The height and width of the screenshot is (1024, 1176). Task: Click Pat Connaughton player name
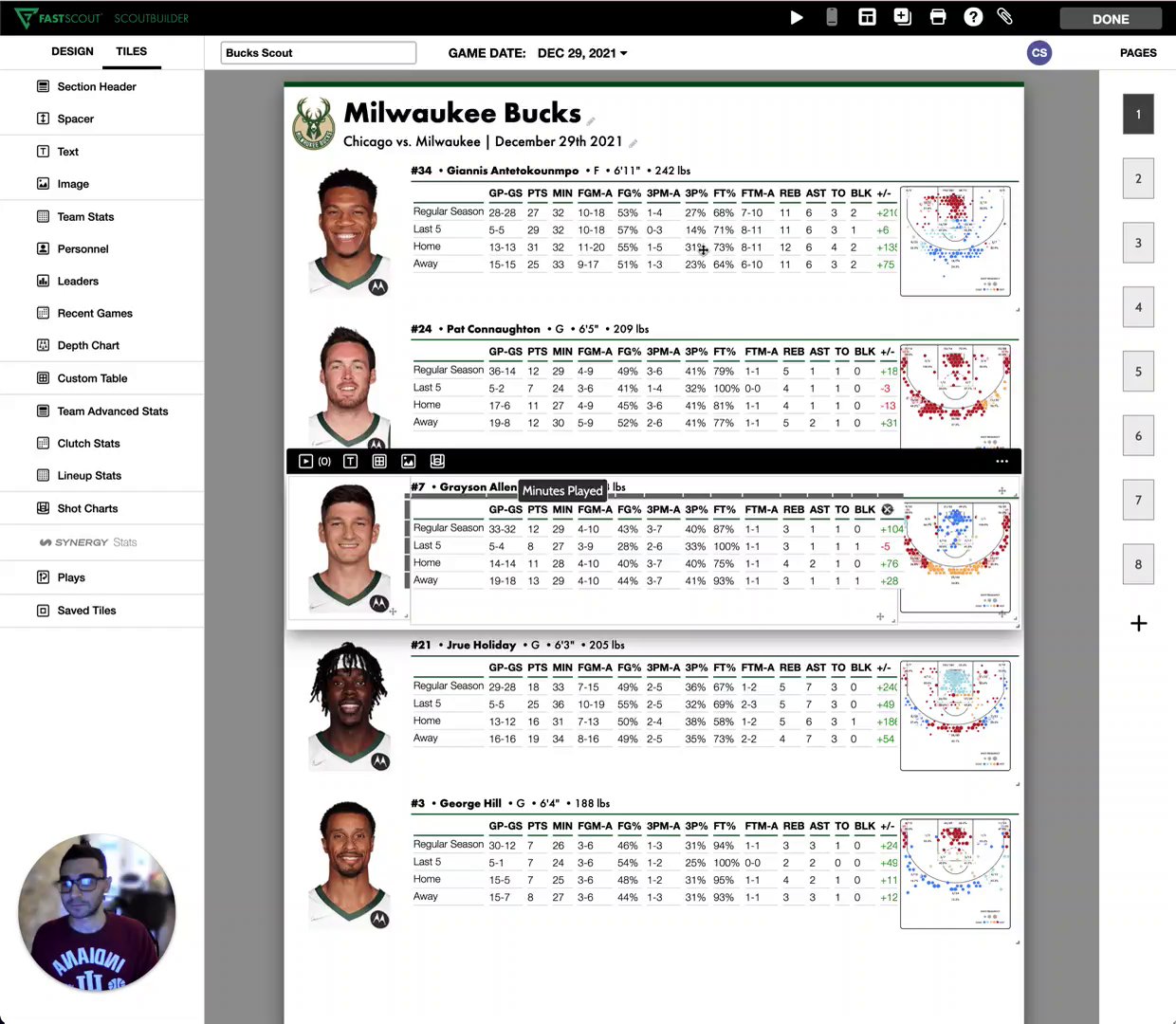pos(493,329)
